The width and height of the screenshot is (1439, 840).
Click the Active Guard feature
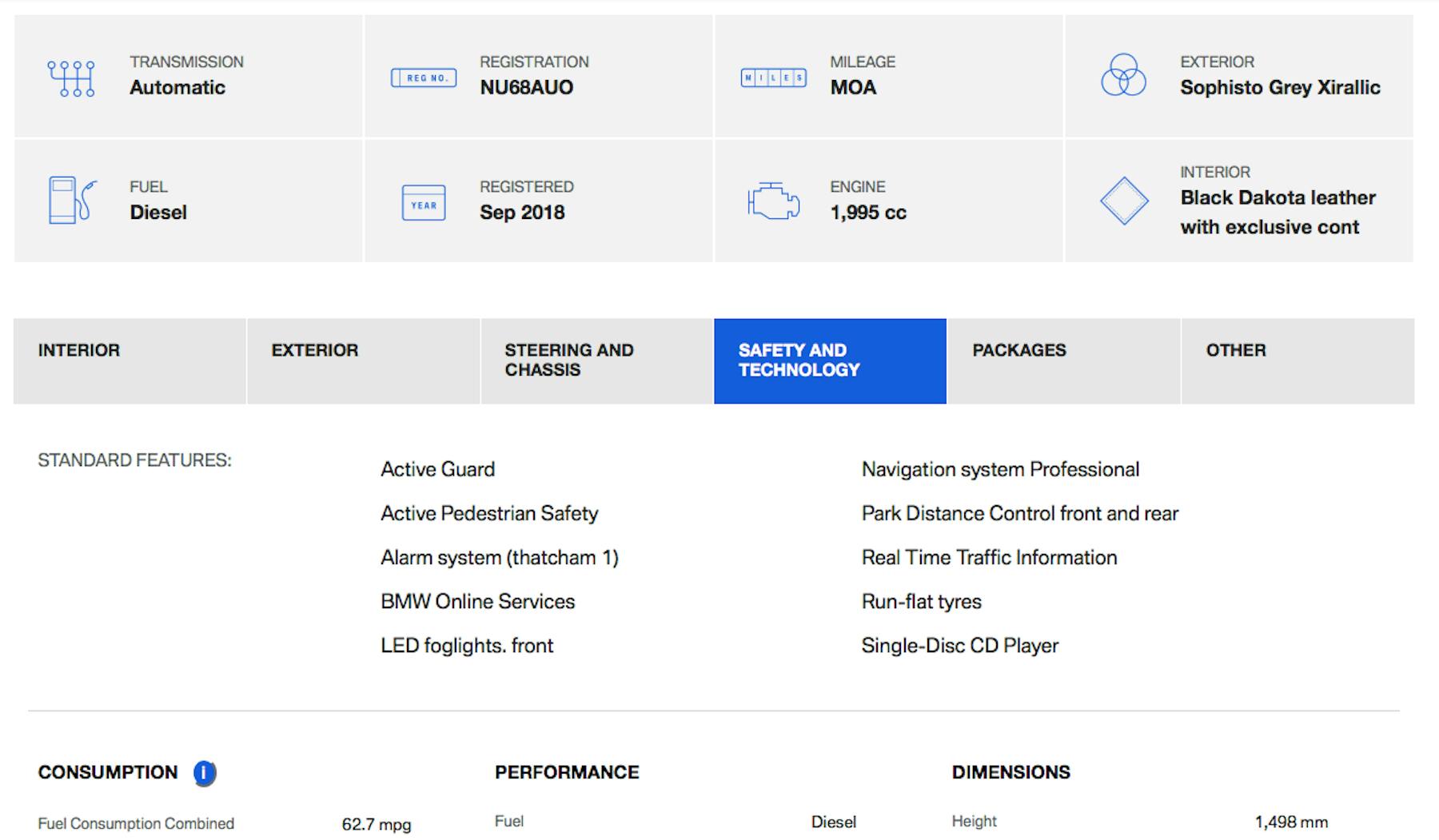pyautogui.click(x=437, y=469)
